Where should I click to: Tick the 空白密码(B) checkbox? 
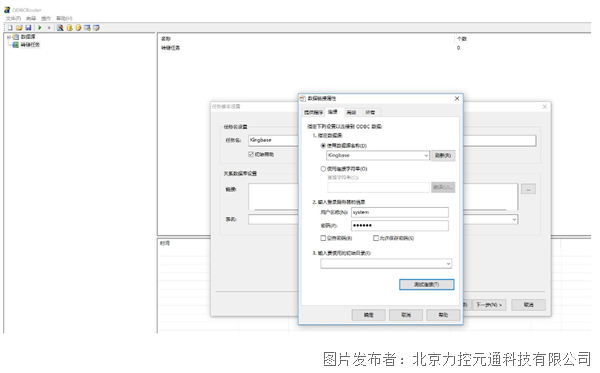[x=323, y=238]
